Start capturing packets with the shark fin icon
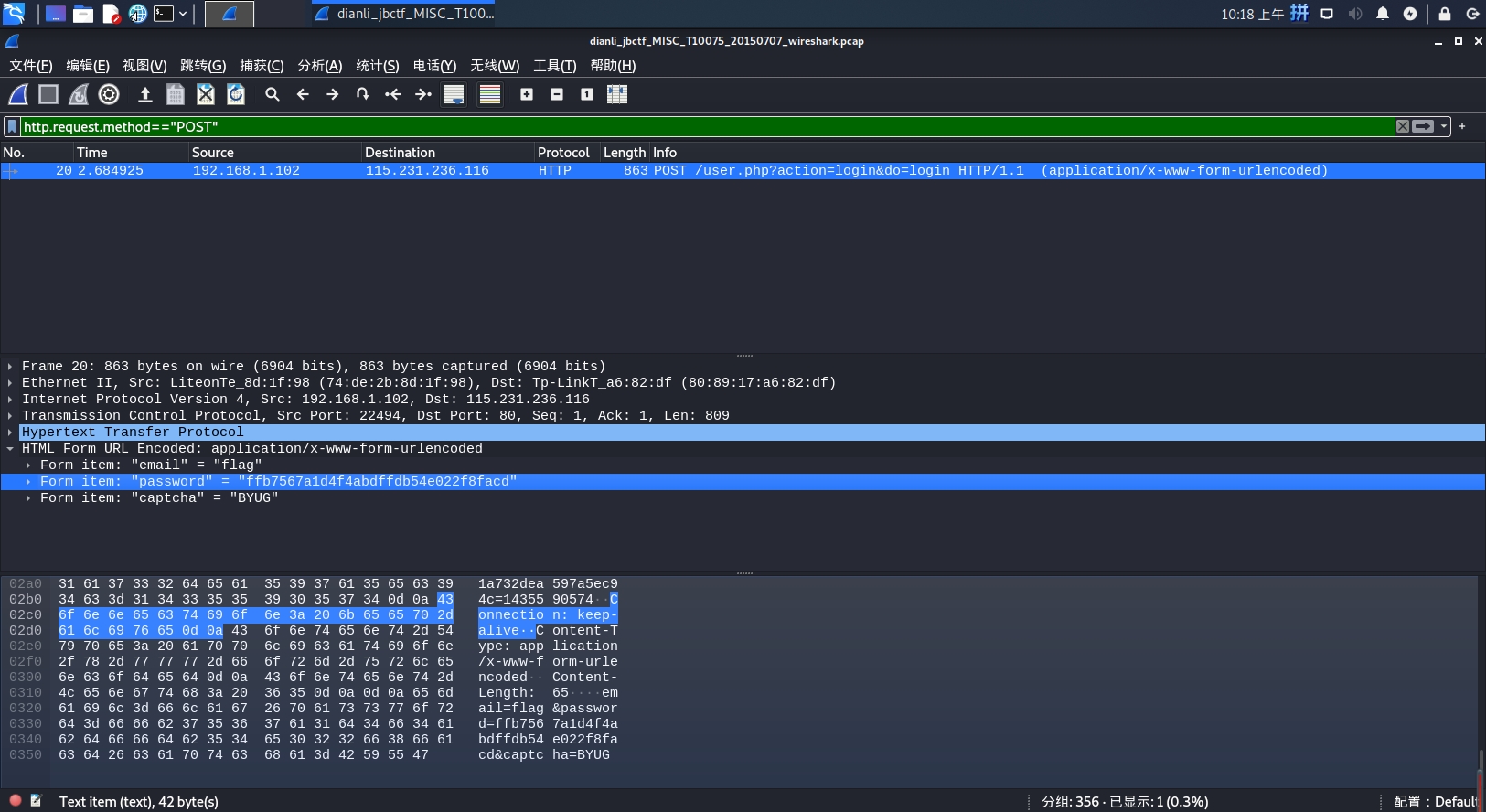 click(x=18, y=94)
